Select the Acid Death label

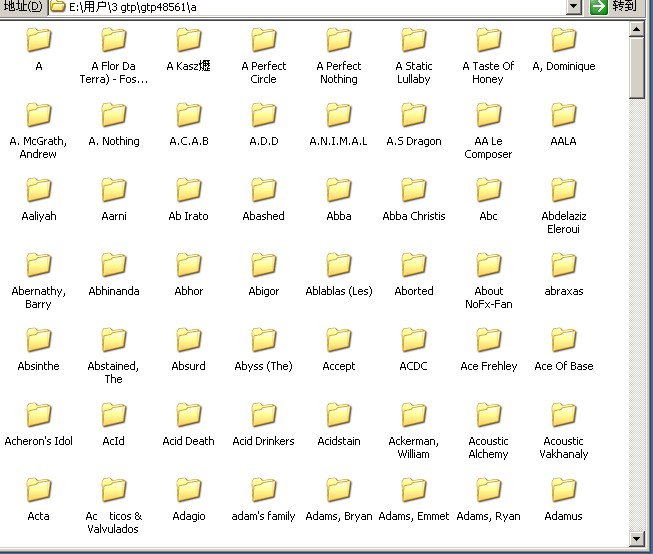189,441
